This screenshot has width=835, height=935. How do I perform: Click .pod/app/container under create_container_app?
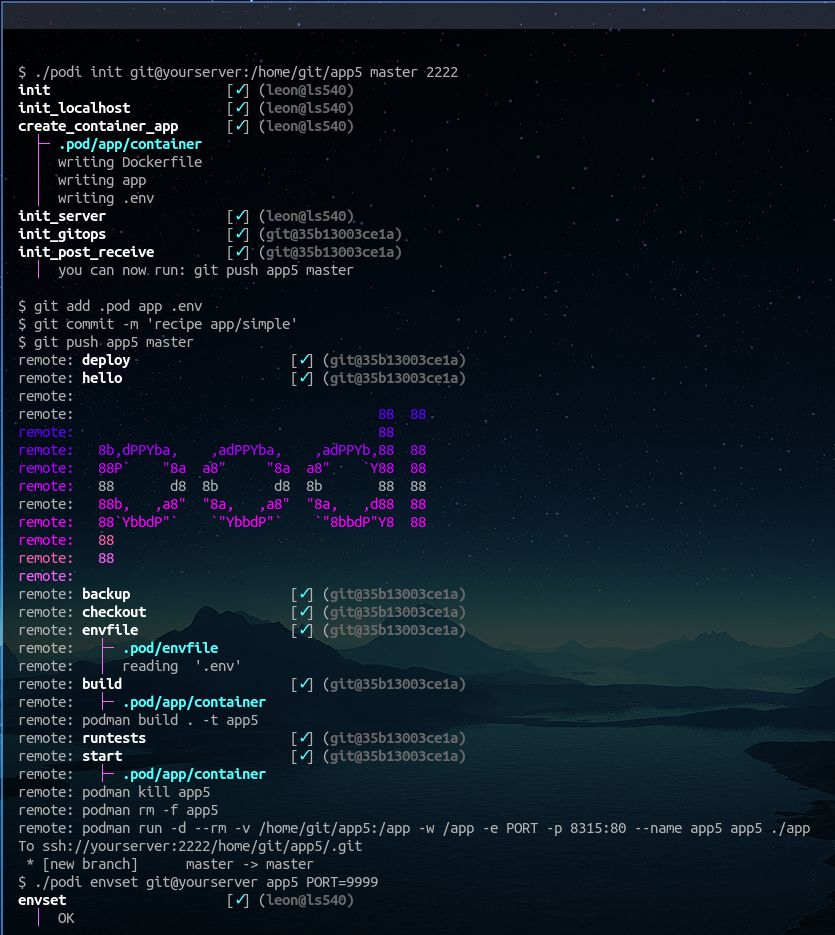[129, 144]
